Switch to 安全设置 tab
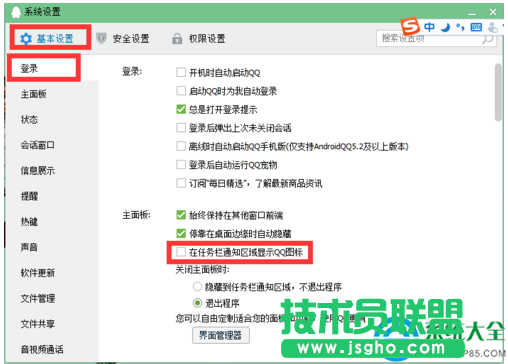 tap(123, 39)
